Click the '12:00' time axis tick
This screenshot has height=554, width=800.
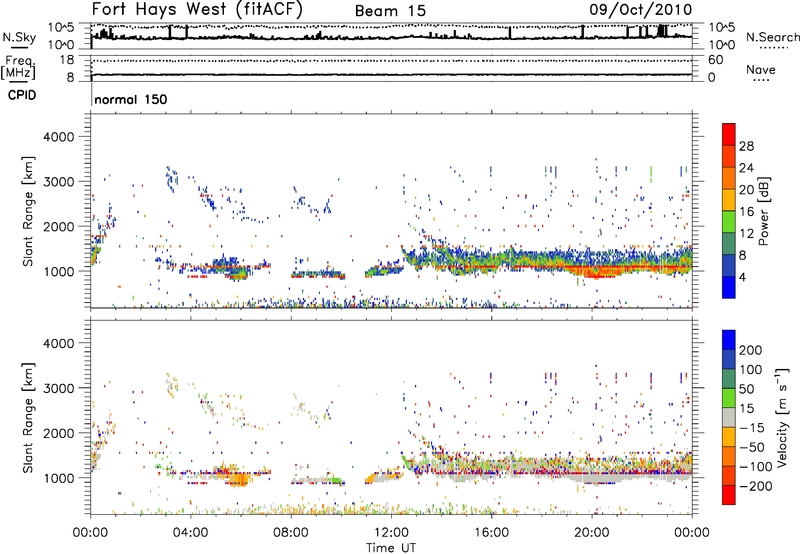[x=391, y=533]
